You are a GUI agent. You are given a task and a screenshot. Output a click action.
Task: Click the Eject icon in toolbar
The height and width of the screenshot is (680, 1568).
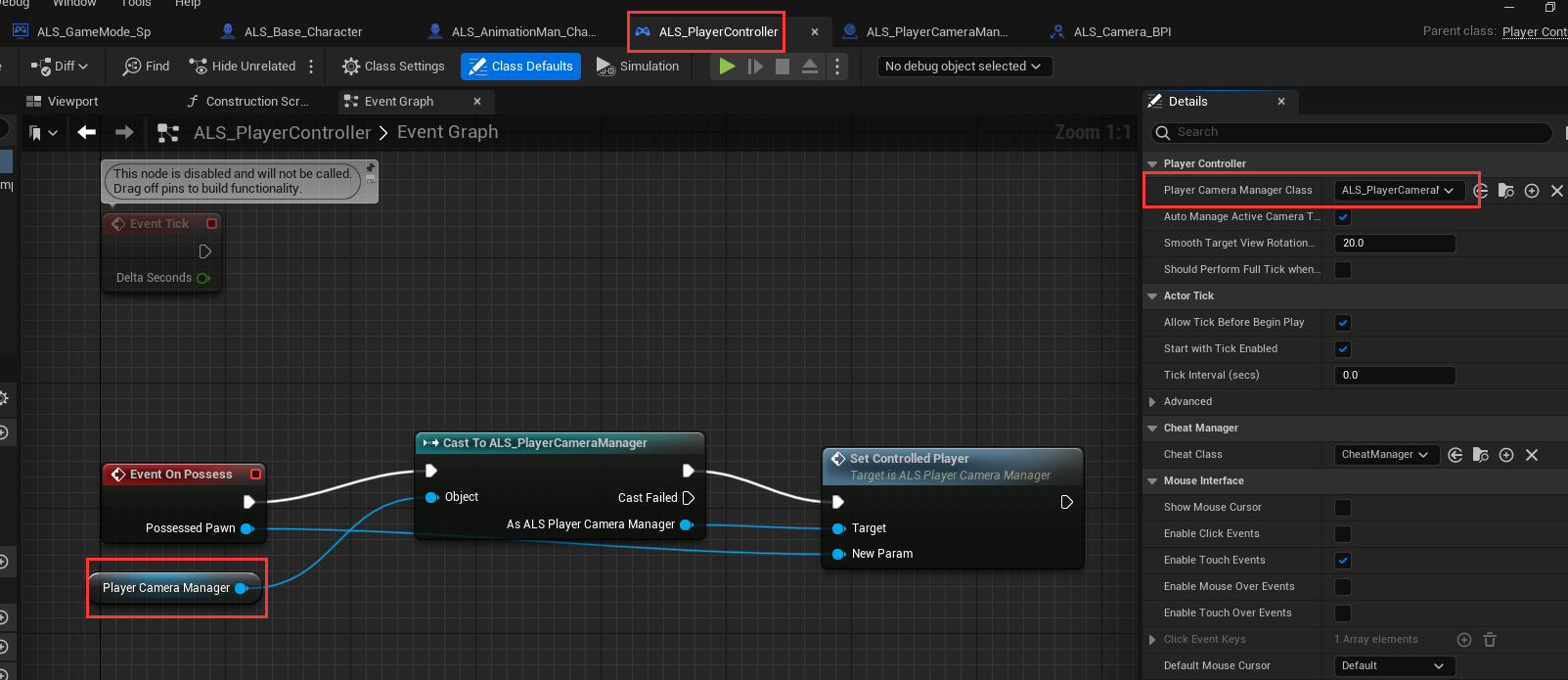click(x=810, y=67)
